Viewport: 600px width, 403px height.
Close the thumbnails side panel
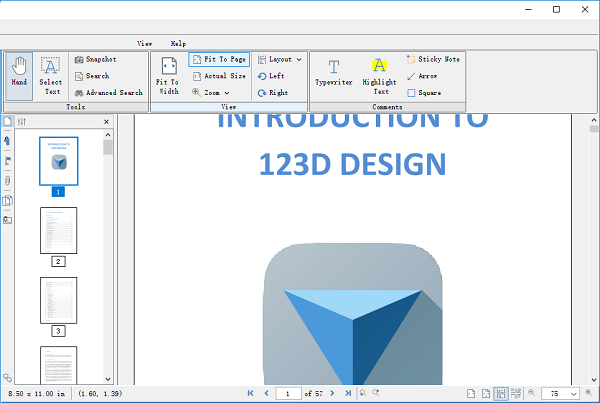coord(106,122)
